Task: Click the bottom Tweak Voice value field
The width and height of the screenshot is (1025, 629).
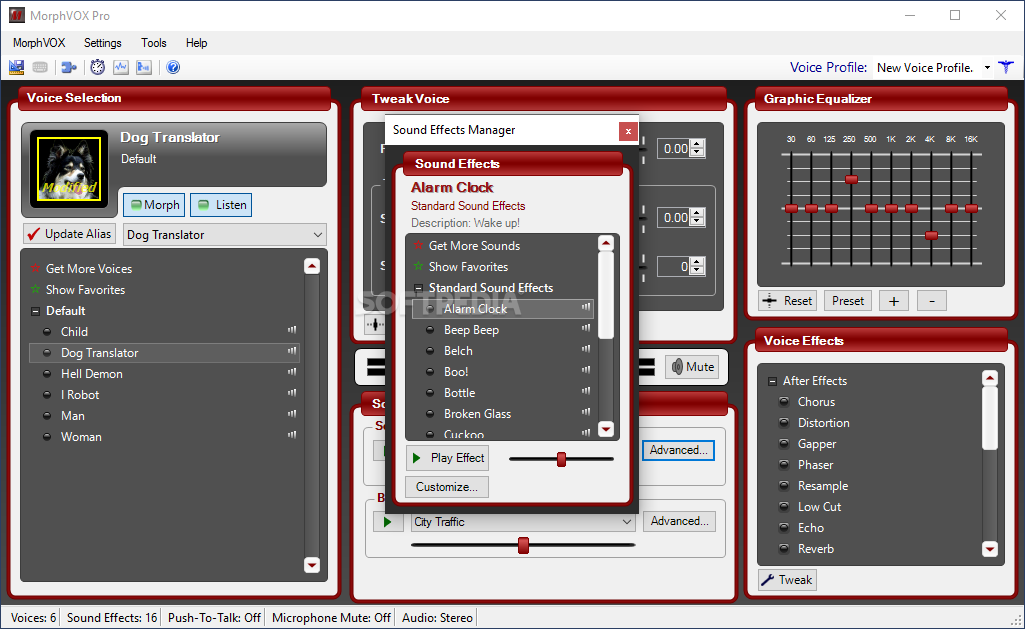Action: (674, 266)
